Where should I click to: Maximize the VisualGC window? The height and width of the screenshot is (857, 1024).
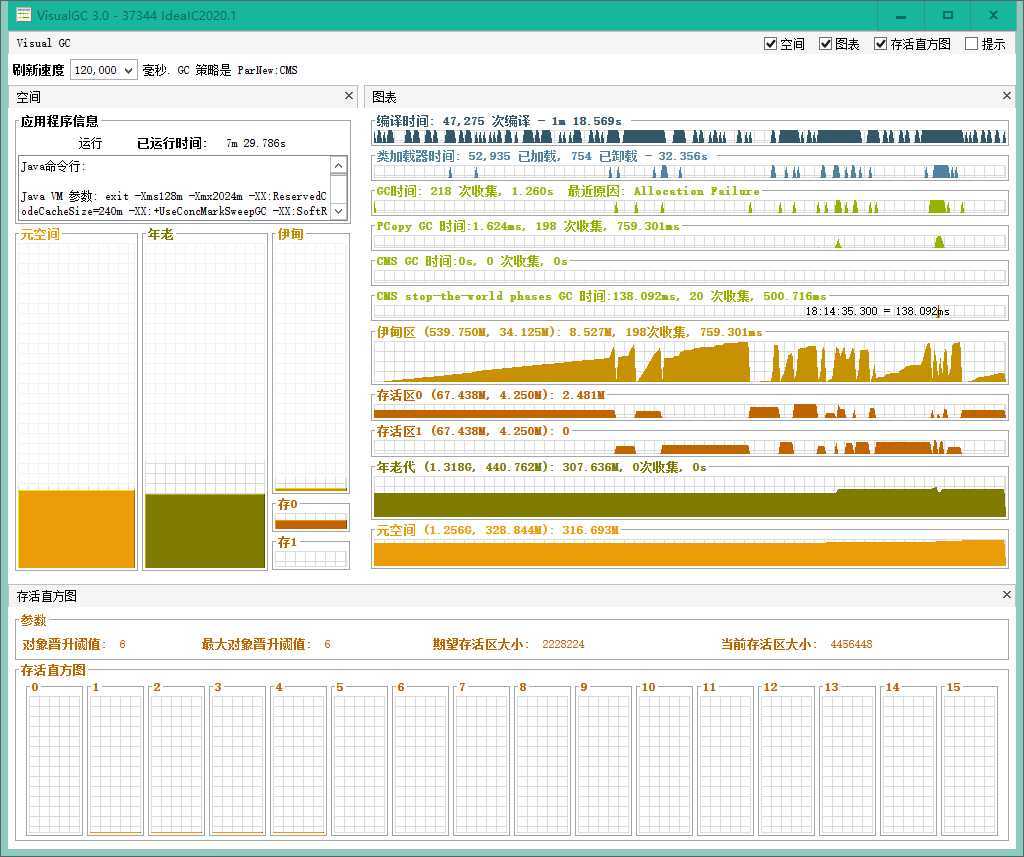(948, 15)
